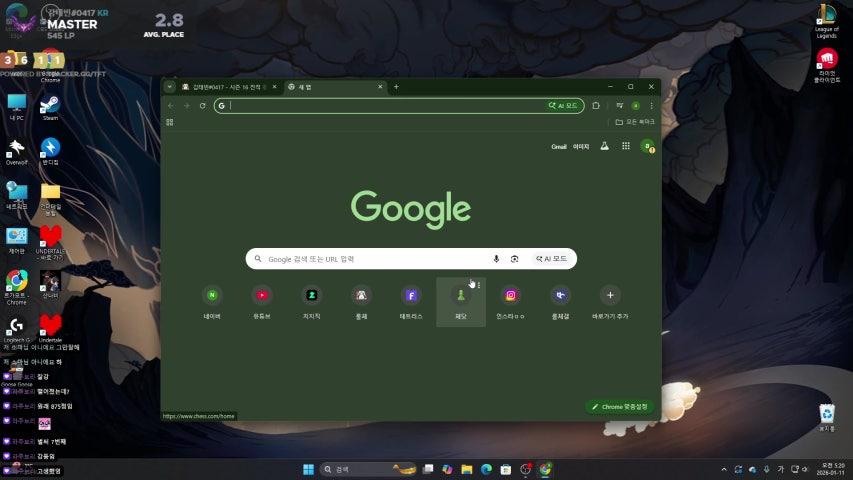This screenshot has height=480, width=853.
Task: Open the Instagram shortcut tile
Action: (510, 302)
